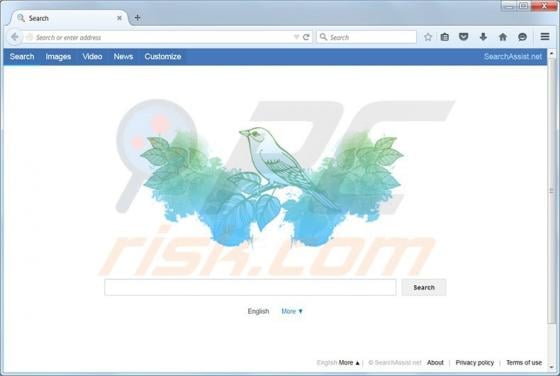Reload the page with the refresh icon

click(x=306, y=37)
